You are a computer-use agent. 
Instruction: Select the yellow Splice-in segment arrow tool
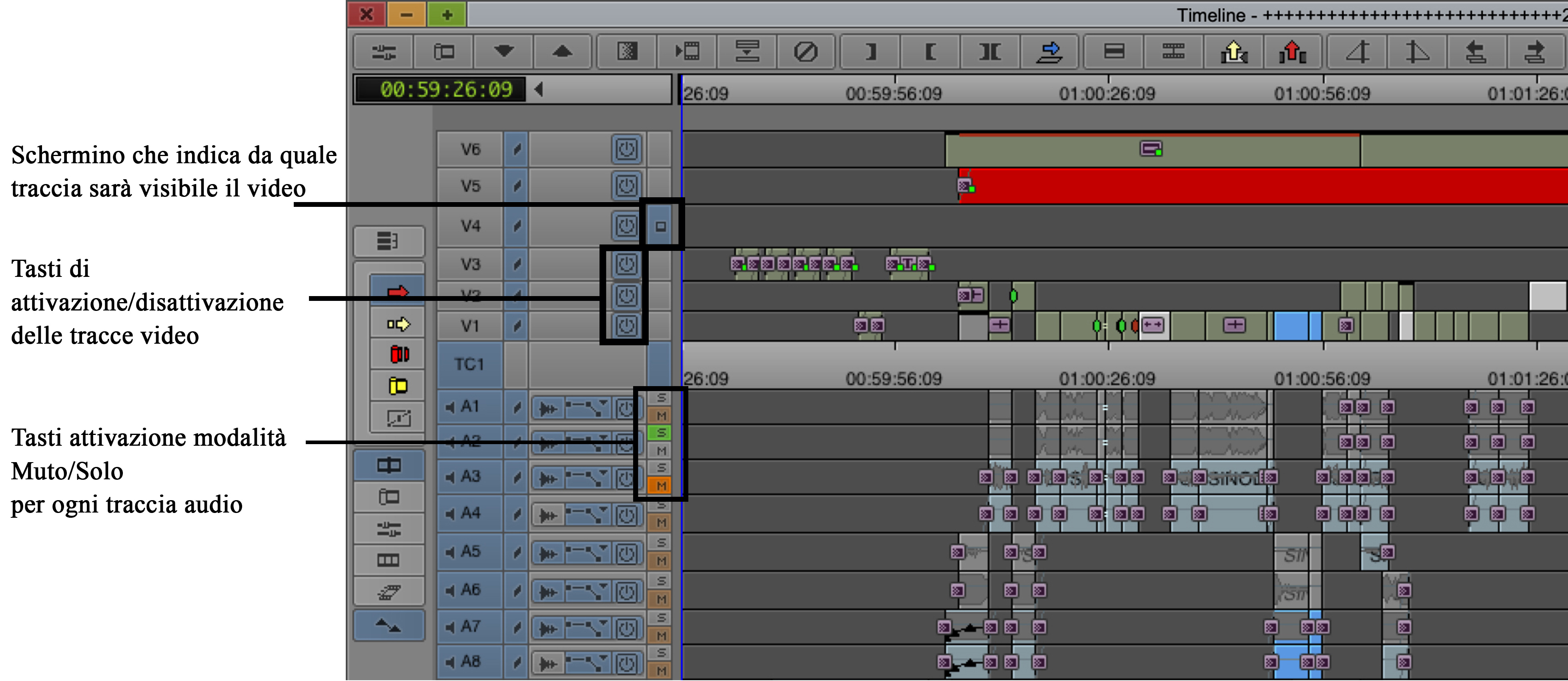[398, 324]
